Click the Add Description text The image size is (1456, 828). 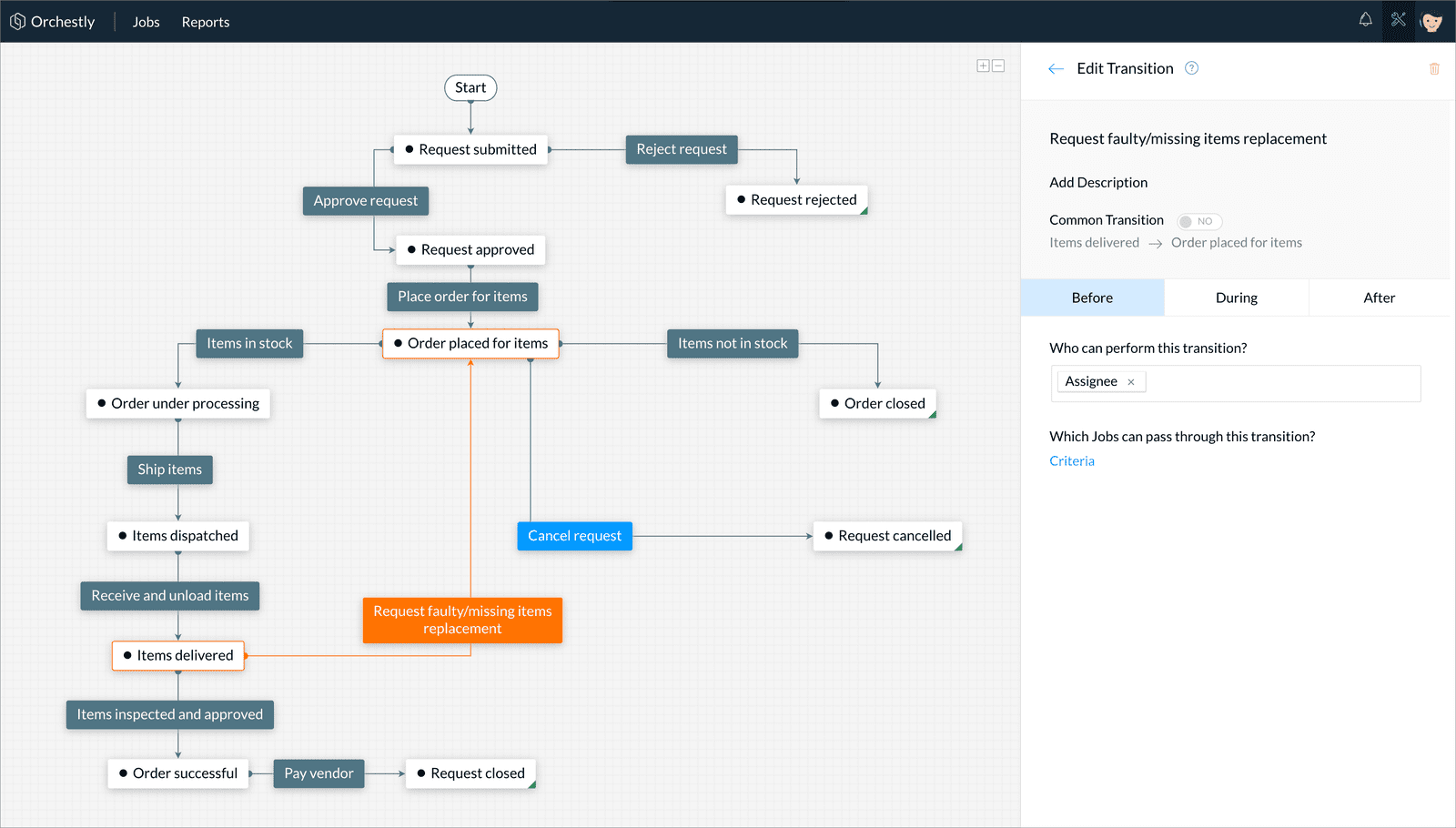tap(1098, 183)
